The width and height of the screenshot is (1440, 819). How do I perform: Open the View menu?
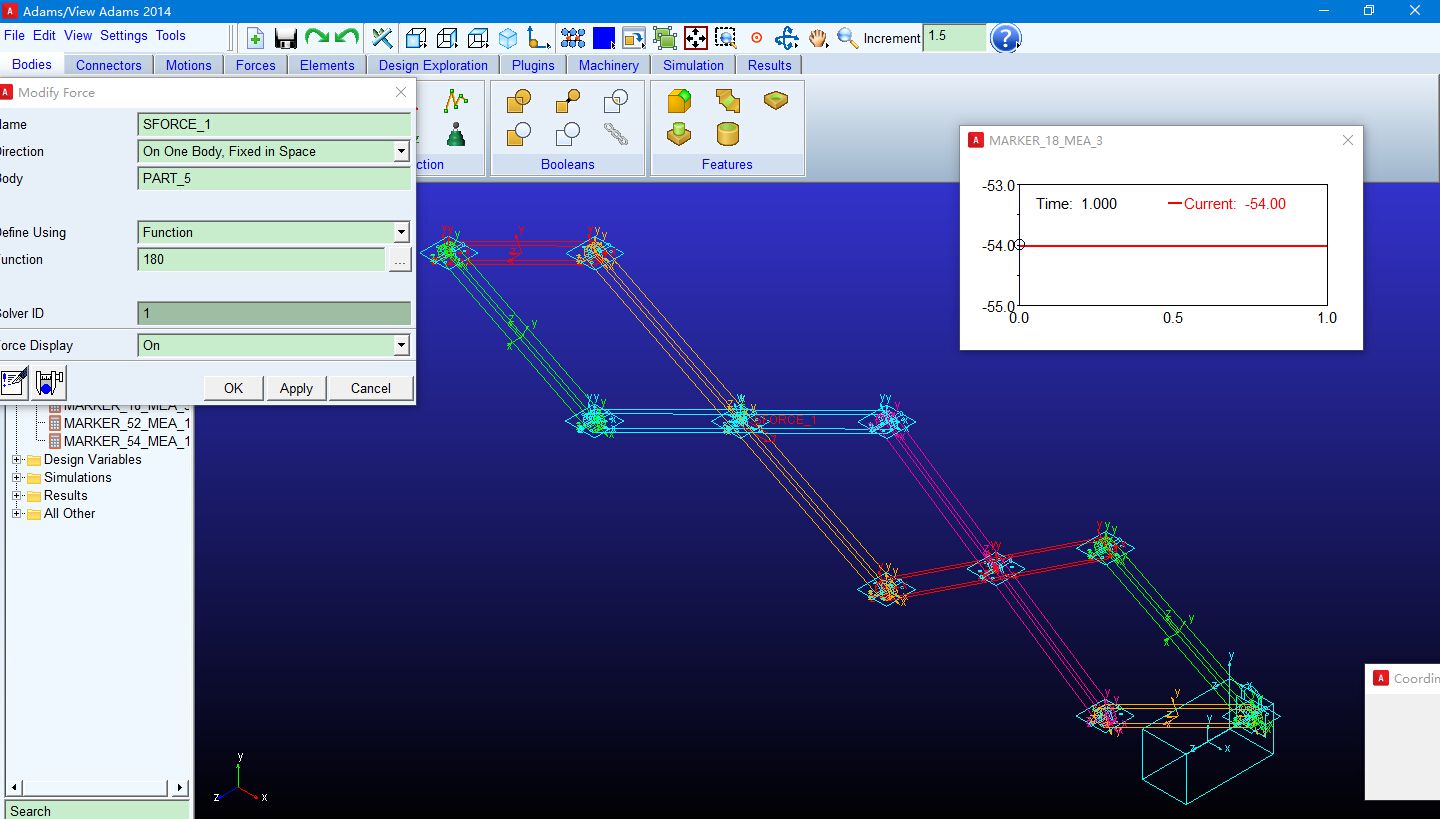tap(78, 35)
